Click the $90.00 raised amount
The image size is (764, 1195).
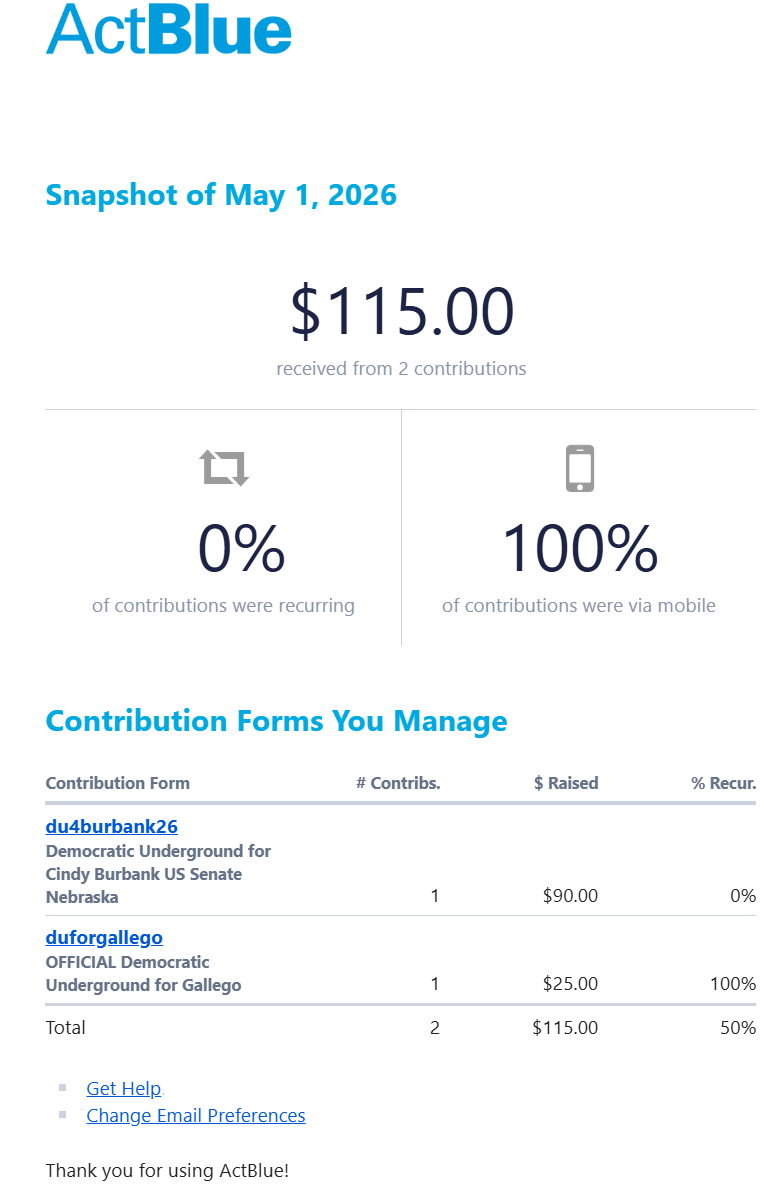pos(570,895)
